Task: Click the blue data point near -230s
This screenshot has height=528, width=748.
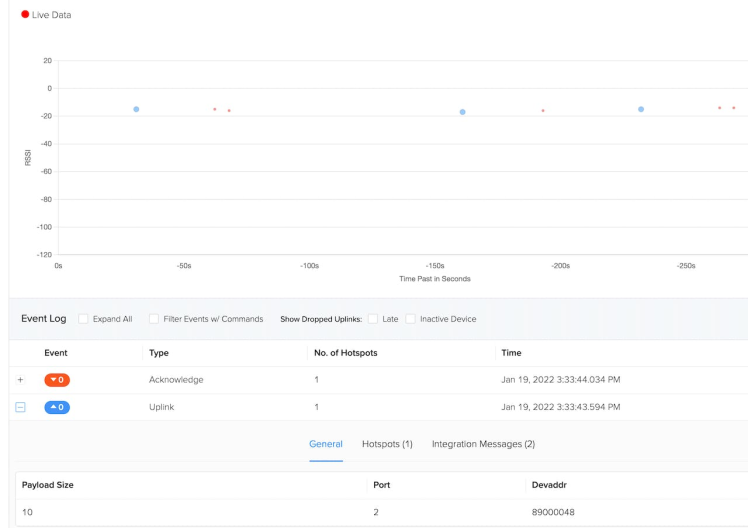Action: click(641, 109)
